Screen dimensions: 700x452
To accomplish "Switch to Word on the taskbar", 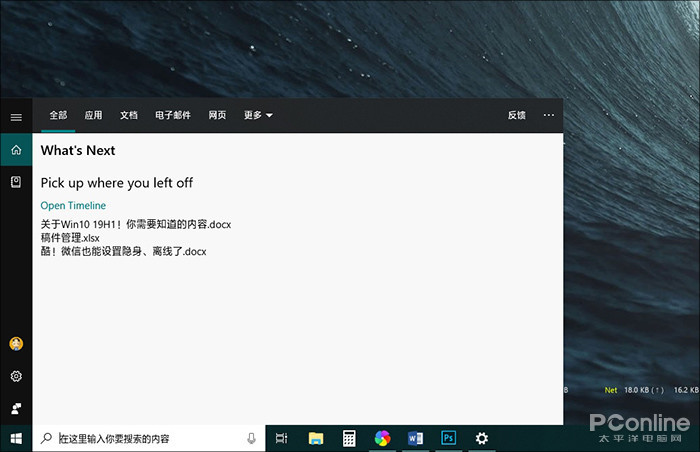I will point(416,438).
